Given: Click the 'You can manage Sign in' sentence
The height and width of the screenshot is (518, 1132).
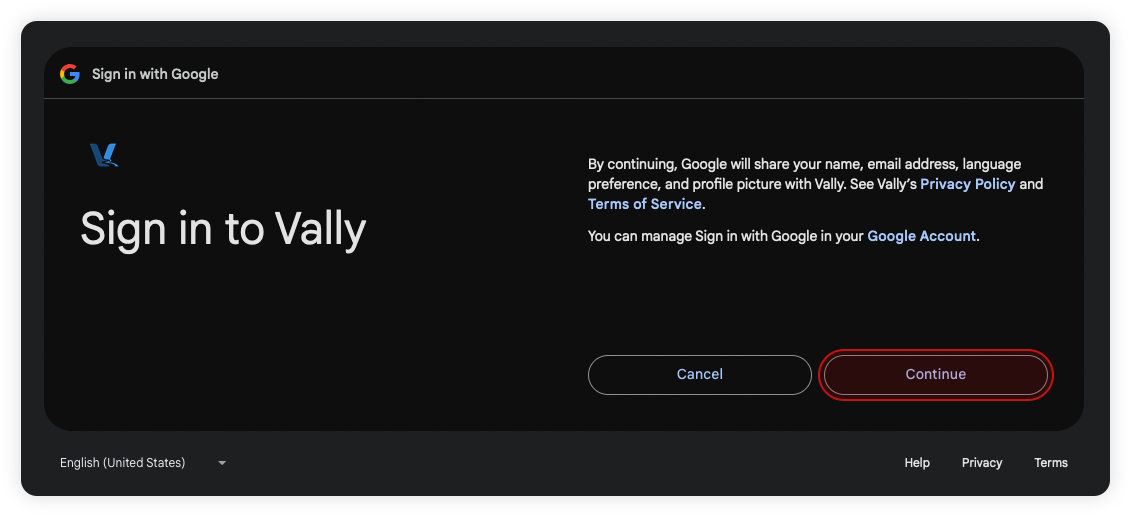Looking at the screenshot, I should [x=726, y=236].
